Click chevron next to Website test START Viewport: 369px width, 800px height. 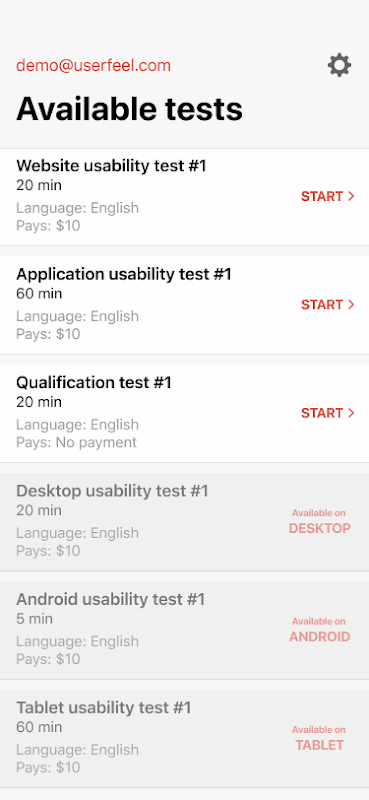coord(351,196)
